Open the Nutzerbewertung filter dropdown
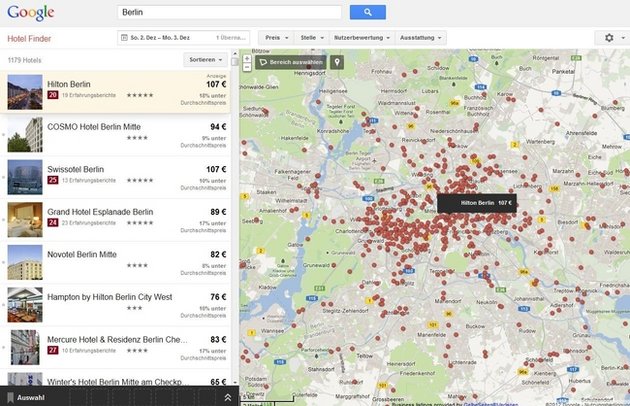The width and height of the screenshot is (630, 406). tap(360, 37)
